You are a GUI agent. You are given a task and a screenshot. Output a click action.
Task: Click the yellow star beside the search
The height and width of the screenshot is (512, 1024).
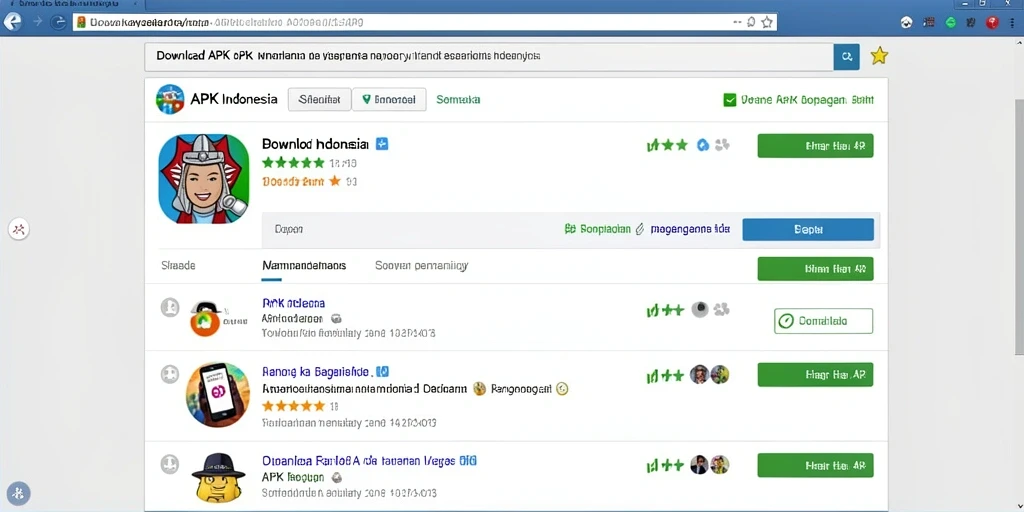[x=879, y=56]
